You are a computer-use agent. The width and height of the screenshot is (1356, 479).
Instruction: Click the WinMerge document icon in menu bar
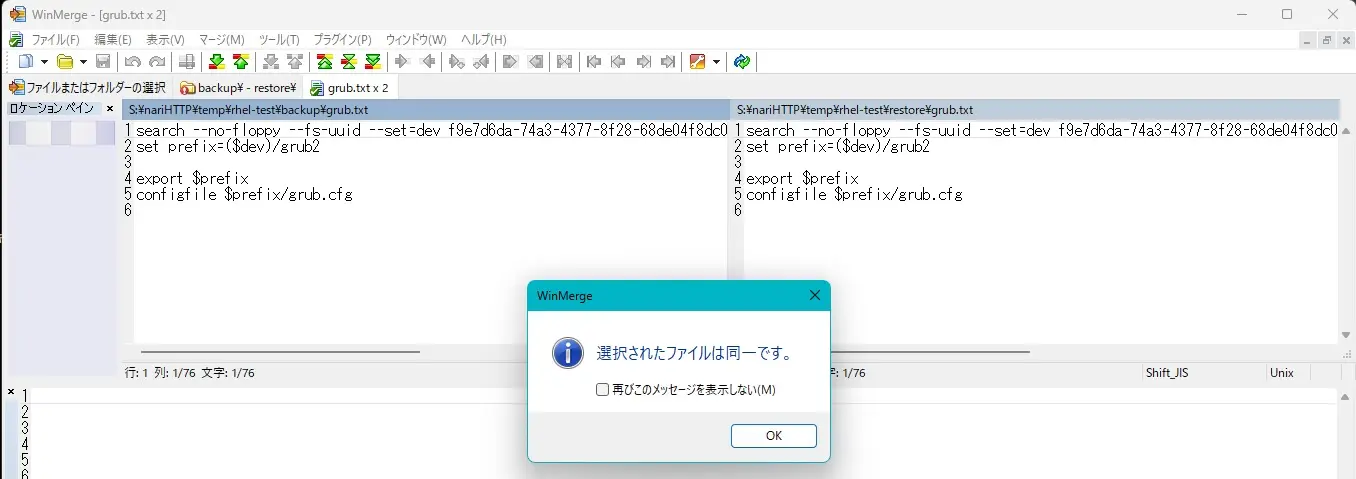click(15, 40)
